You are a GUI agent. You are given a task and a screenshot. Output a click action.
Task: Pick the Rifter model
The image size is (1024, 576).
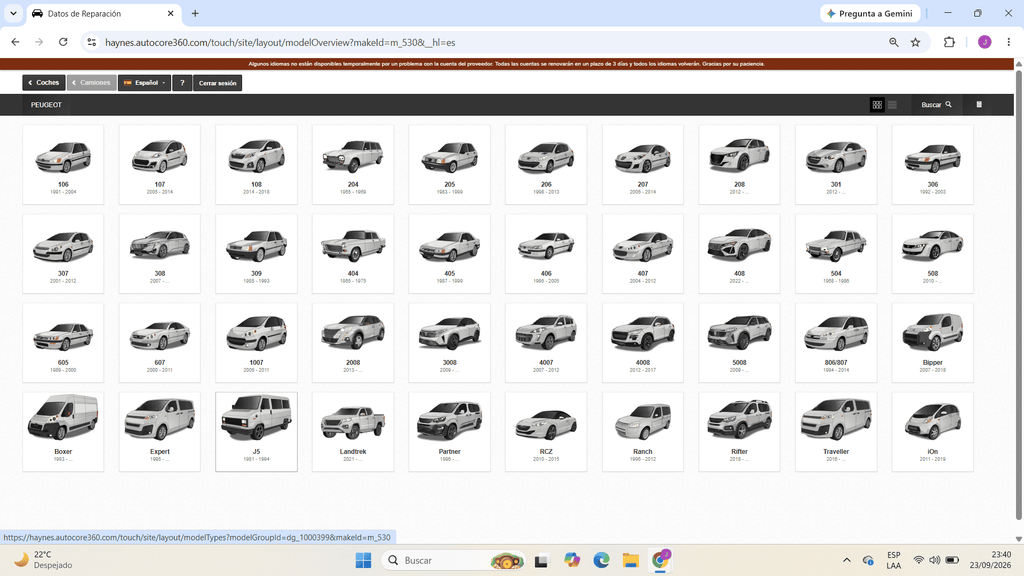(739, 432)
